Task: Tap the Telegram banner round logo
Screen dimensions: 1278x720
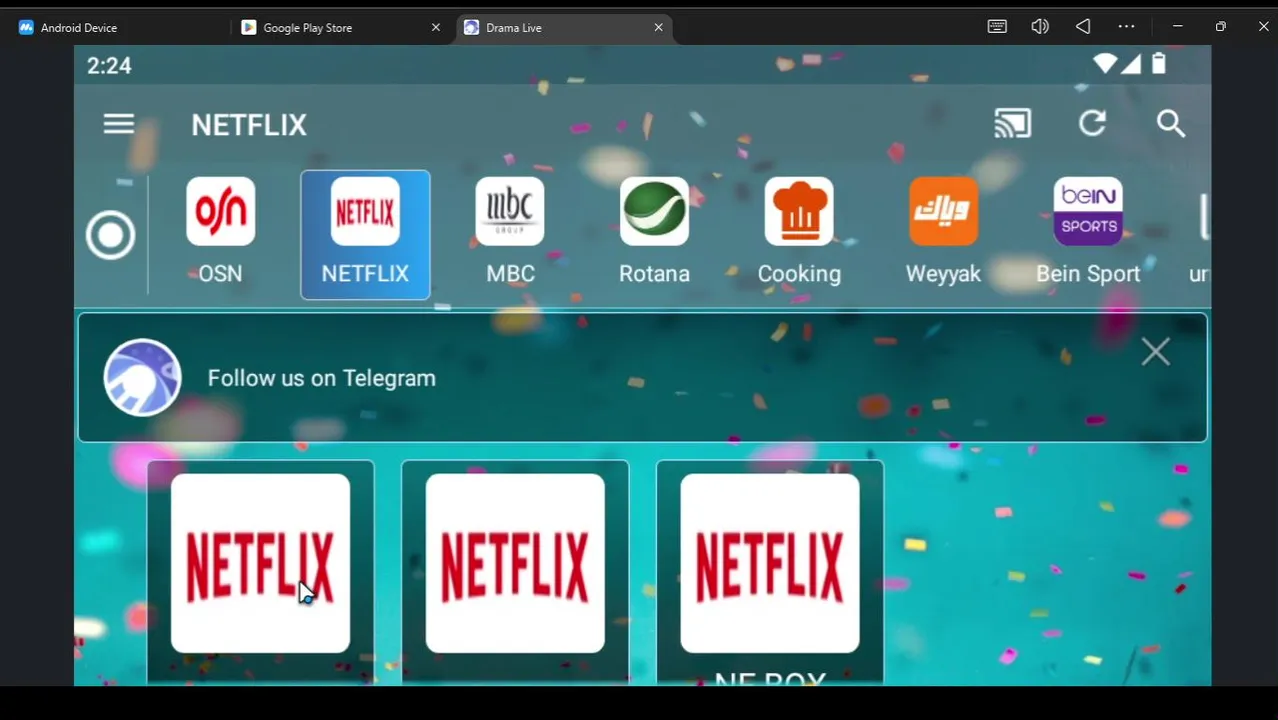Action: [142, 378]
